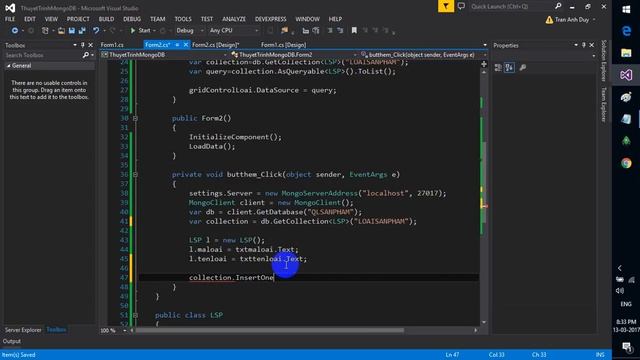Open the VIEW menu

point(51,19)
